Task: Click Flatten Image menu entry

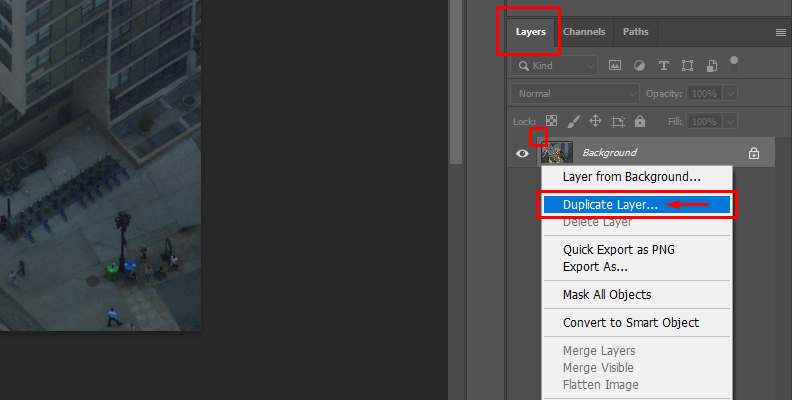Action: click(636, 385)
